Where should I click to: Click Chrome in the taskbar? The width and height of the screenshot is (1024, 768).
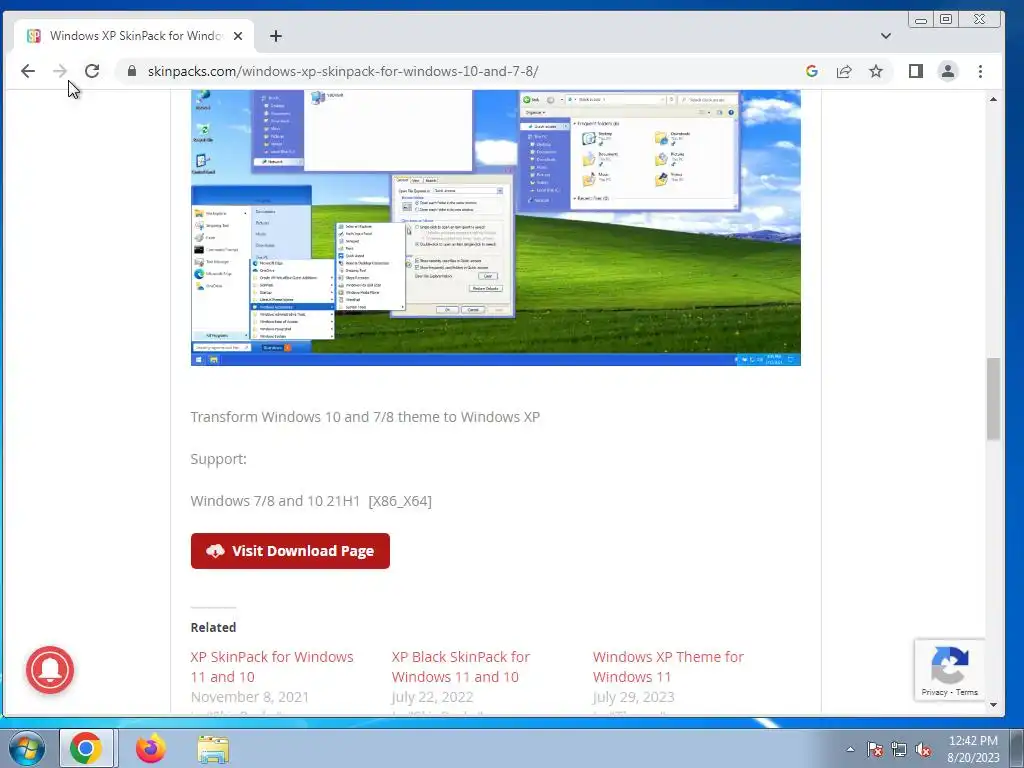(86, 748)
